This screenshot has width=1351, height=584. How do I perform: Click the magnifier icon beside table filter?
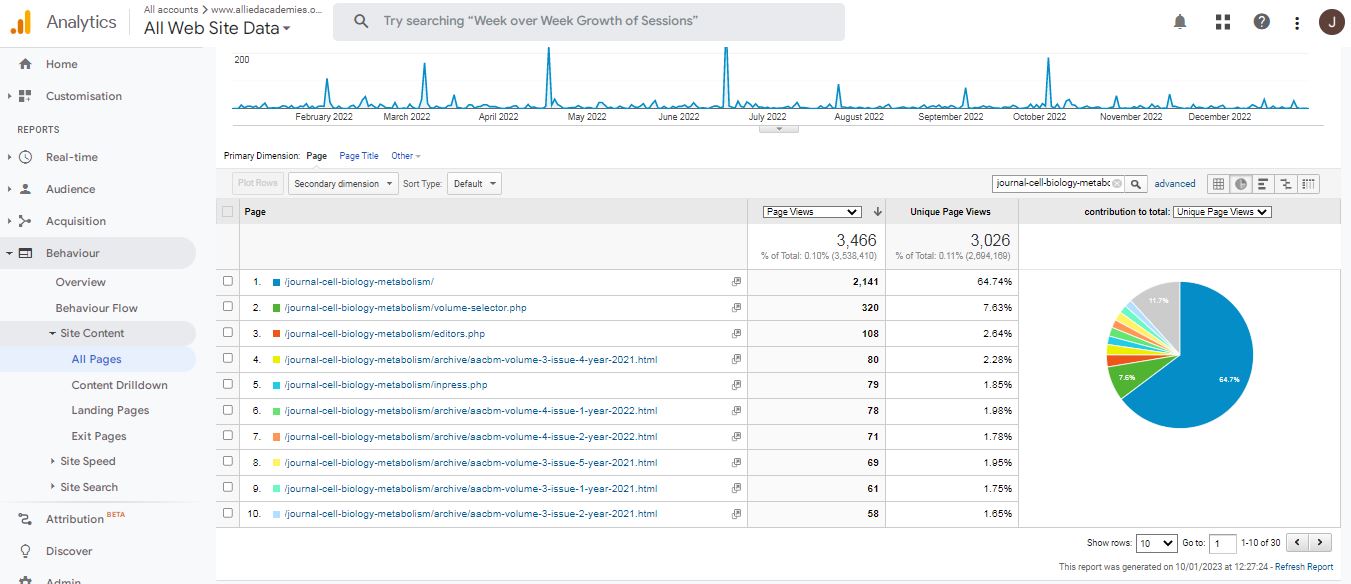pyautogui.click(x=1136, y=184)
